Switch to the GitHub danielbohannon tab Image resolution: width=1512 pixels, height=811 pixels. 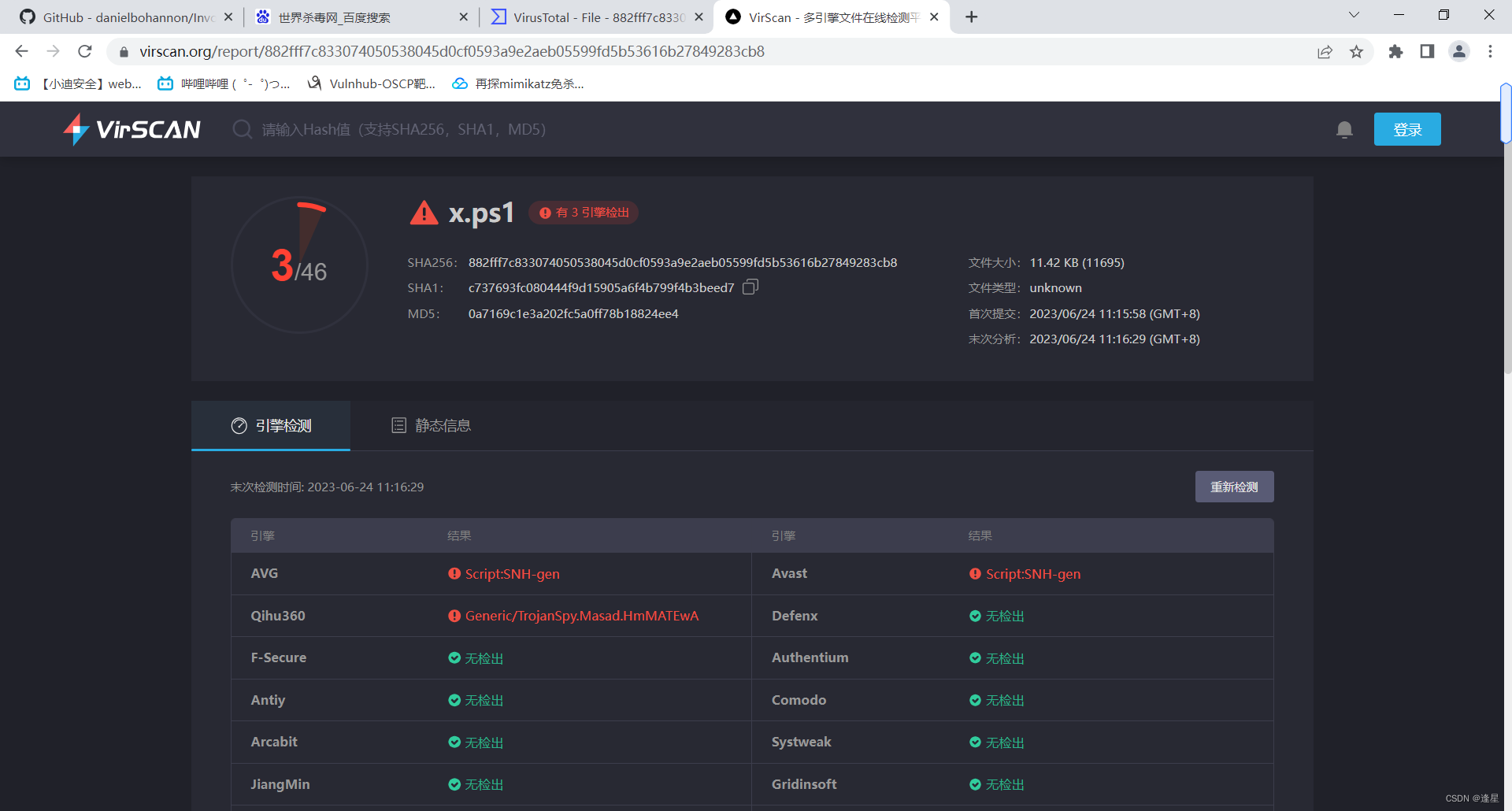126,17
